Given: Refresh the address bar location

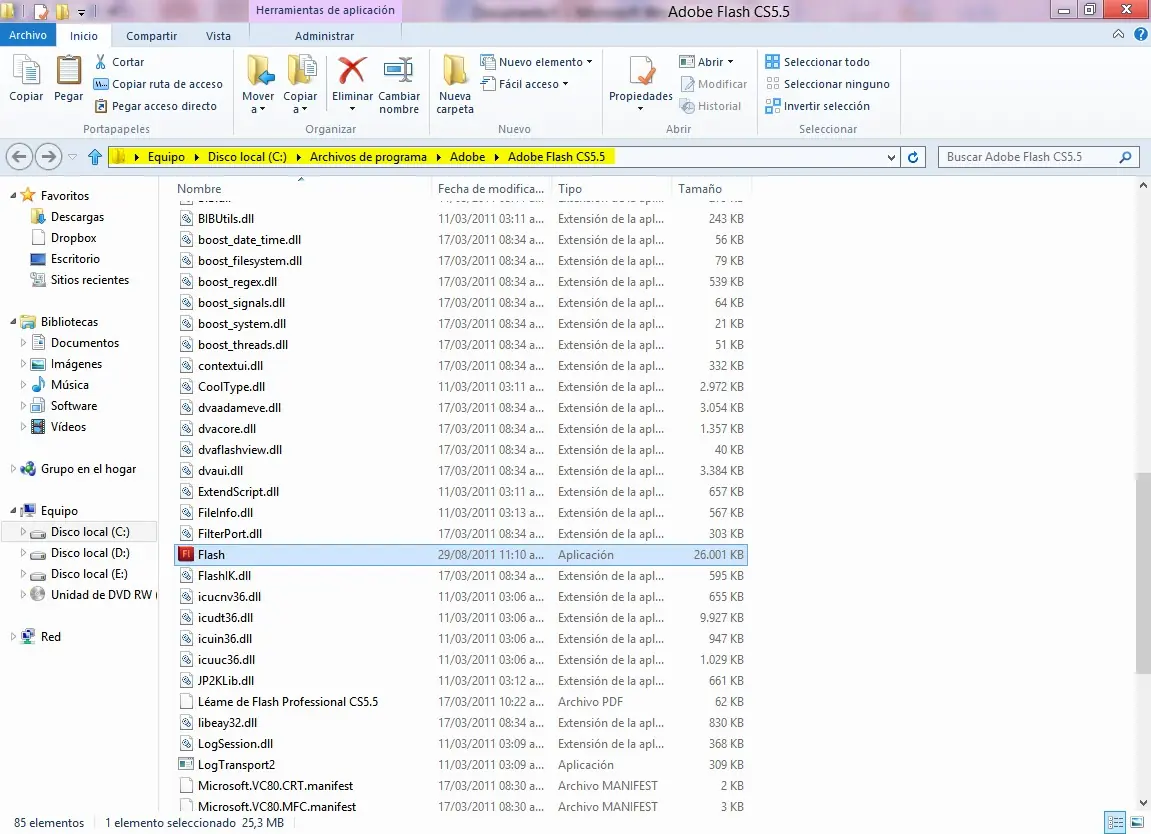Looking at the screenshot, I should click(913, 157).
